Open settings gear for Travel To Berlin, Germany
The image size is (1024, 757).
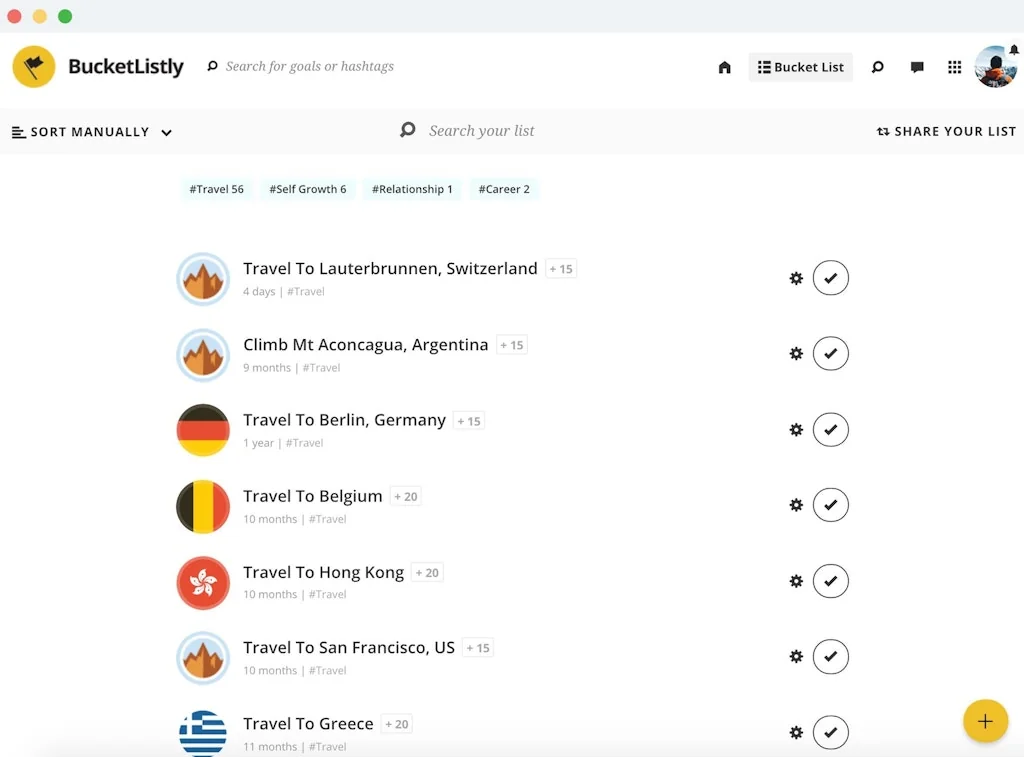click(796, 429)
